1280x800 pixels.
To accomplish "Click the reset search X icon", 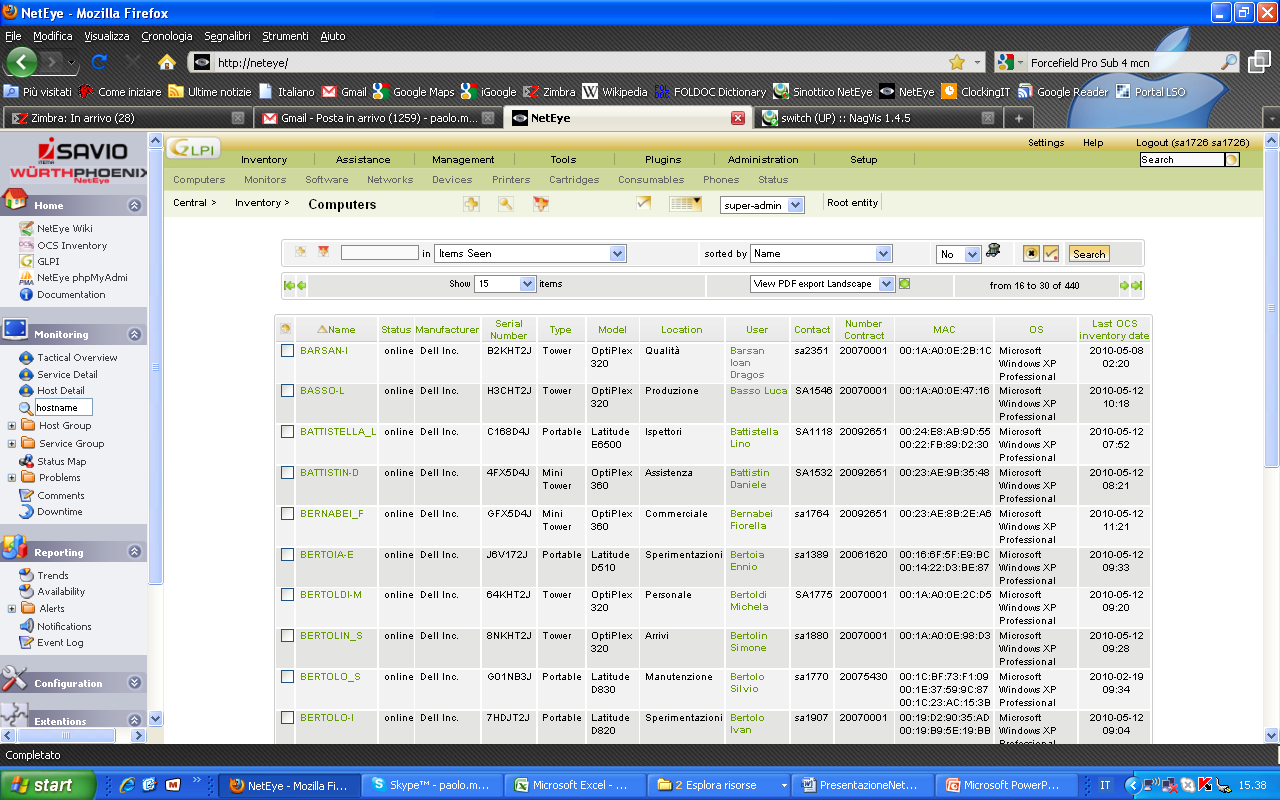I will (1031, 254).
